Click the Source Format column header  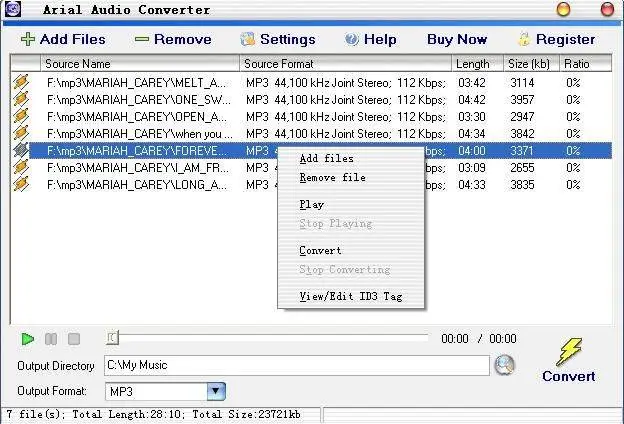345,64
